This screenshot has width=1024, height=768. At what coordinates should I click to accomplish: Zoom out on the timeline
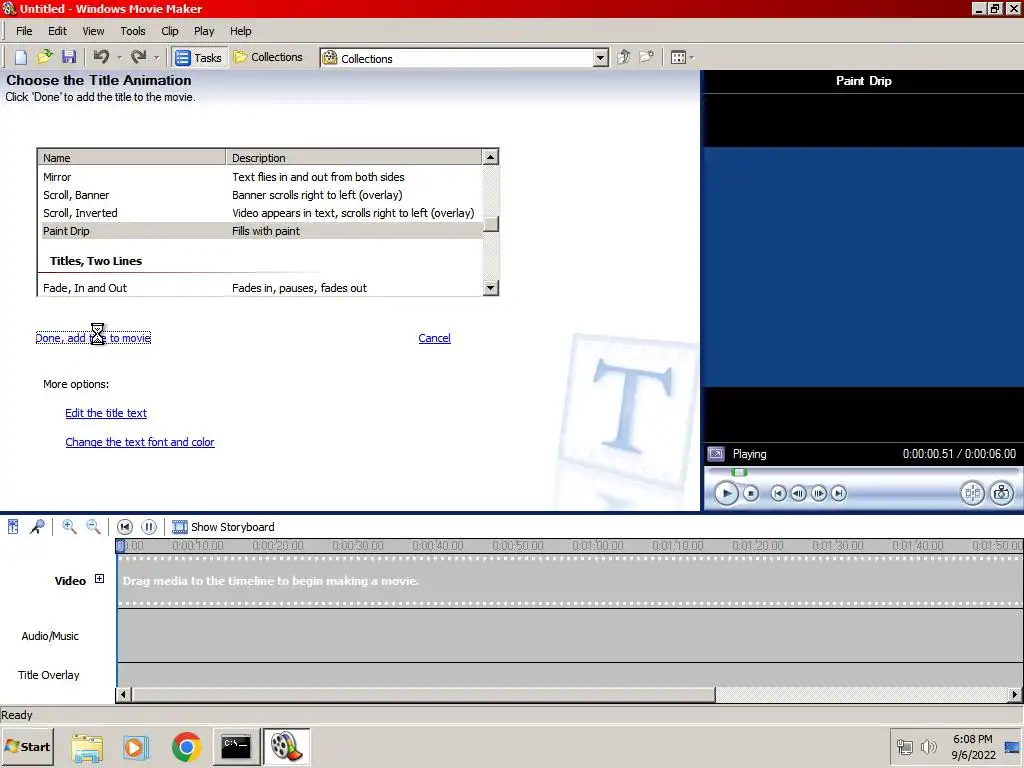(x=93, y=527)
